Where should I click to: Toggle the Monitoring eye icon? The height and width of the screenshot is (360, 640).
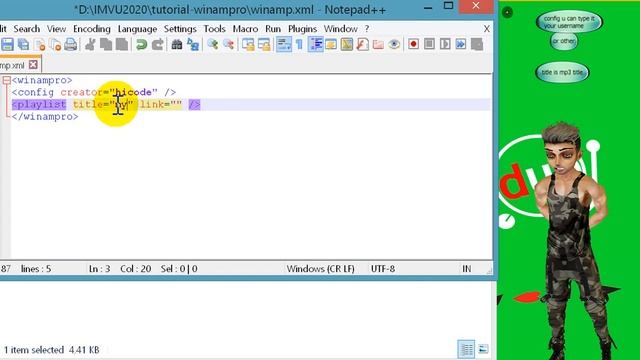pos(394,44)
